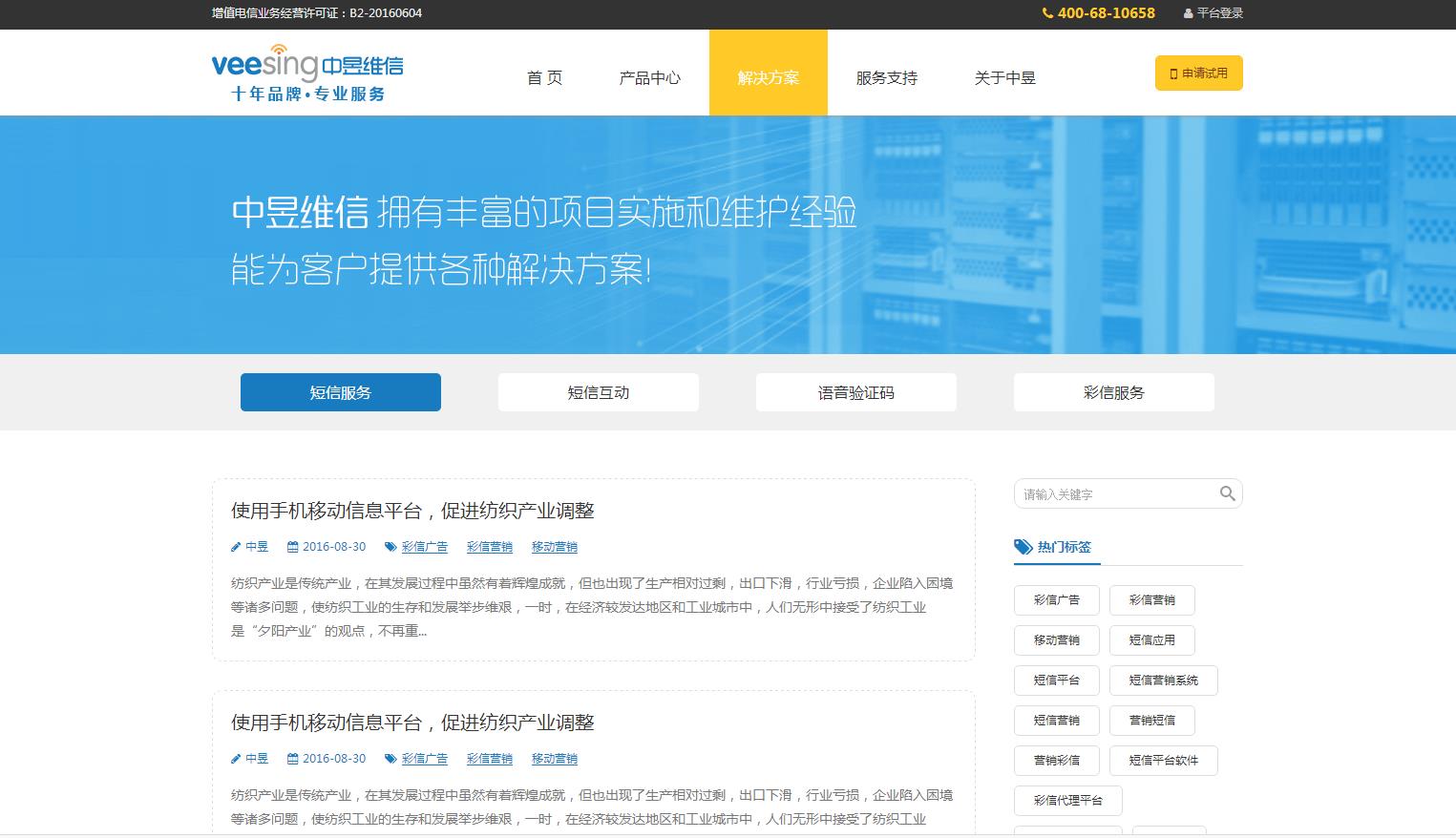Open the 产品中心 menu
1456x838 pixels.
click(x=649, y=77)
